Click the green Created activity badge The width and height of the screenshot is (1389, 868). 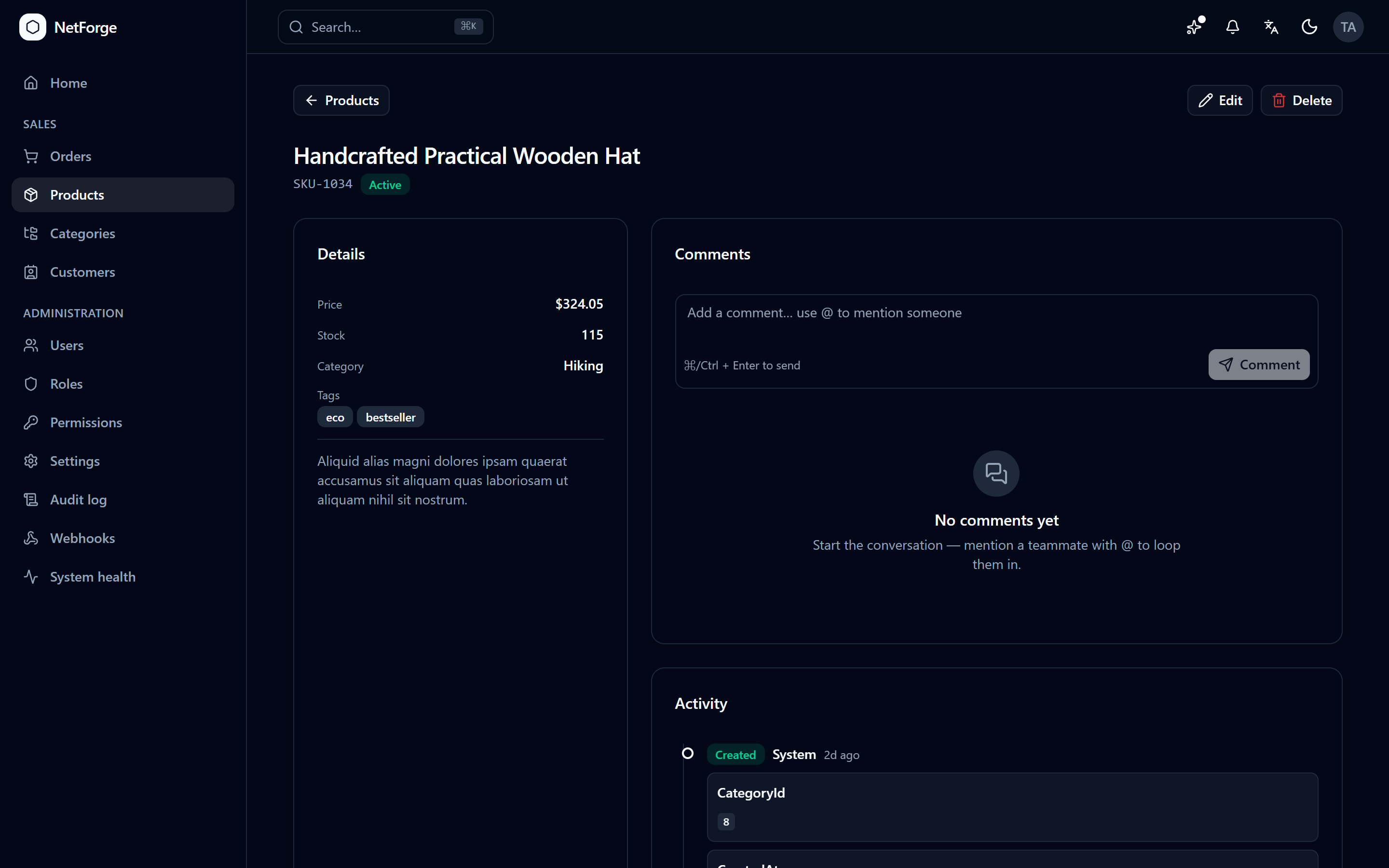tap(735, 754)
